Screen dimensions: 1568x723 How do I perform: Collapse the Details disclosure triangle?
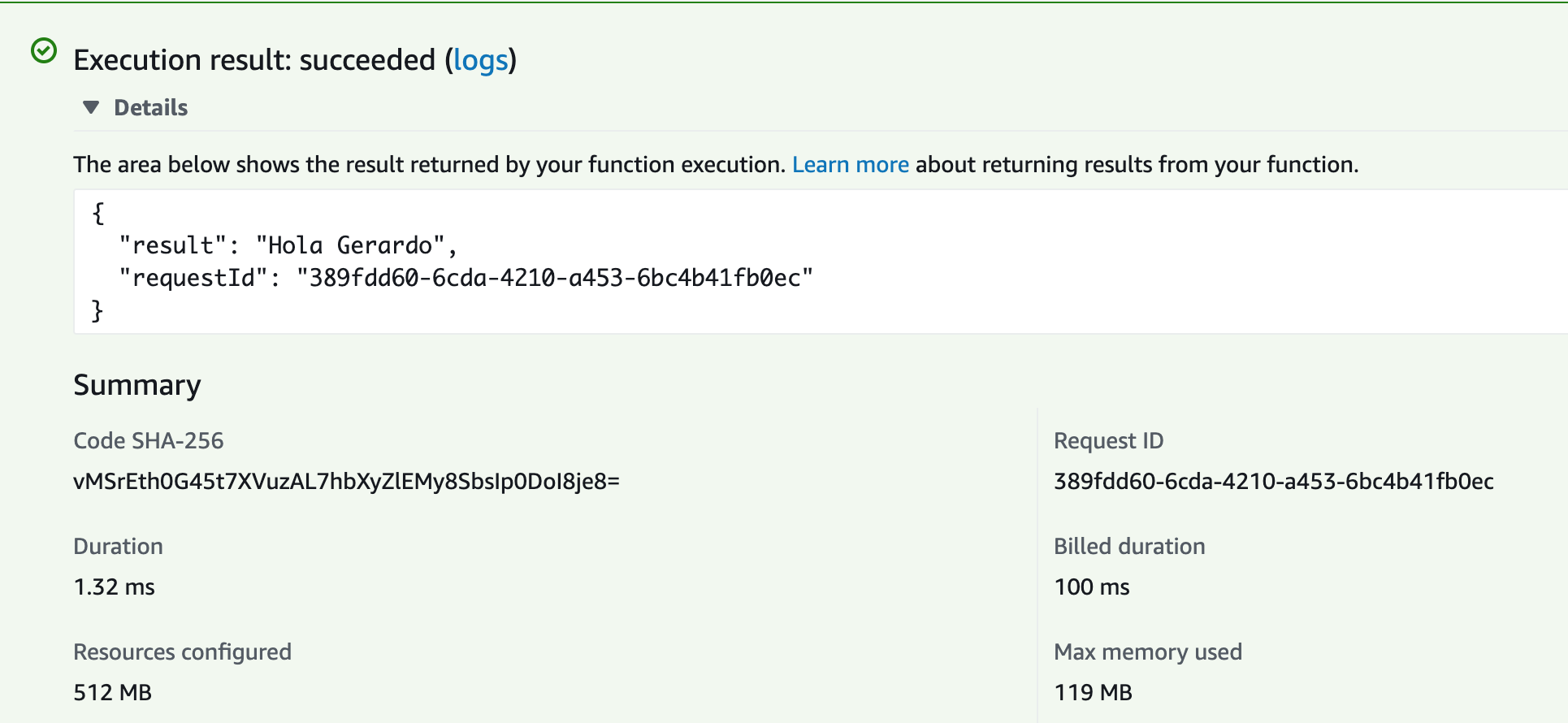[91, 107]
